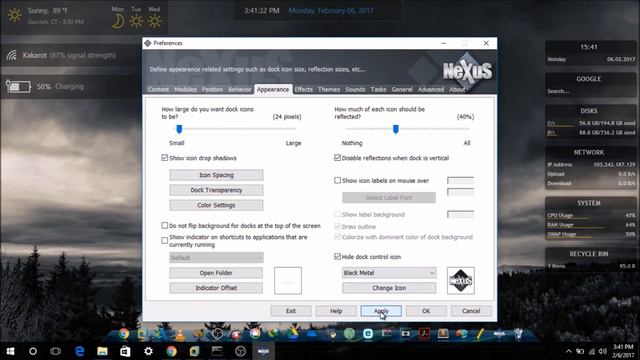Click the dock icon size slider handle

pyautogui.click(x=179, y=129)
